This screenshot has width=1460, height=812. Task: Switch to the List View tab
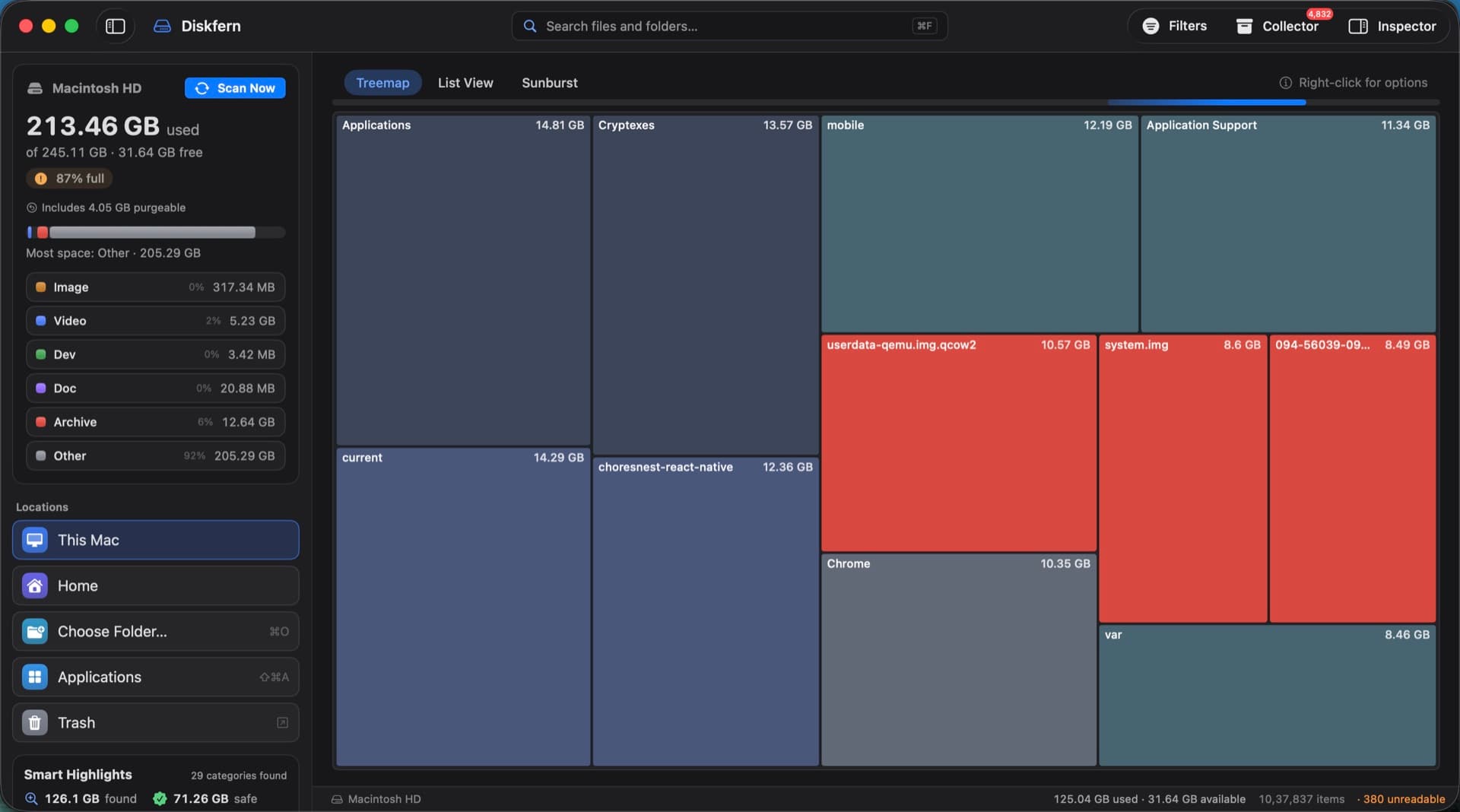[465, 83]
